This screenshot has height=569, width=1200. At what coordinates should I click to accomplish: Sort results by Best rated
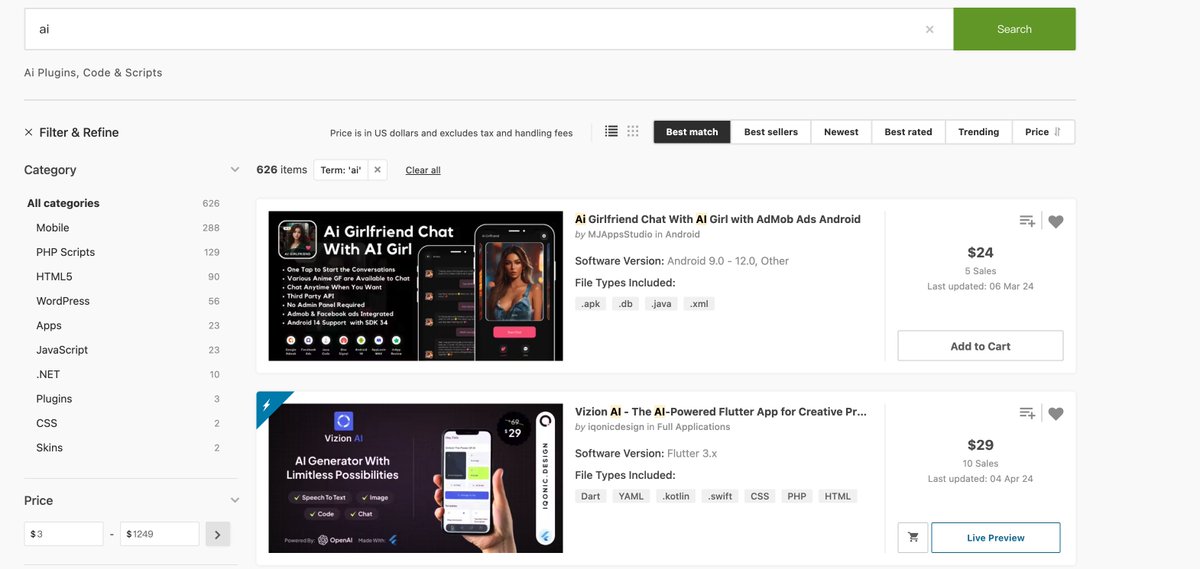(x=908, y=132)
